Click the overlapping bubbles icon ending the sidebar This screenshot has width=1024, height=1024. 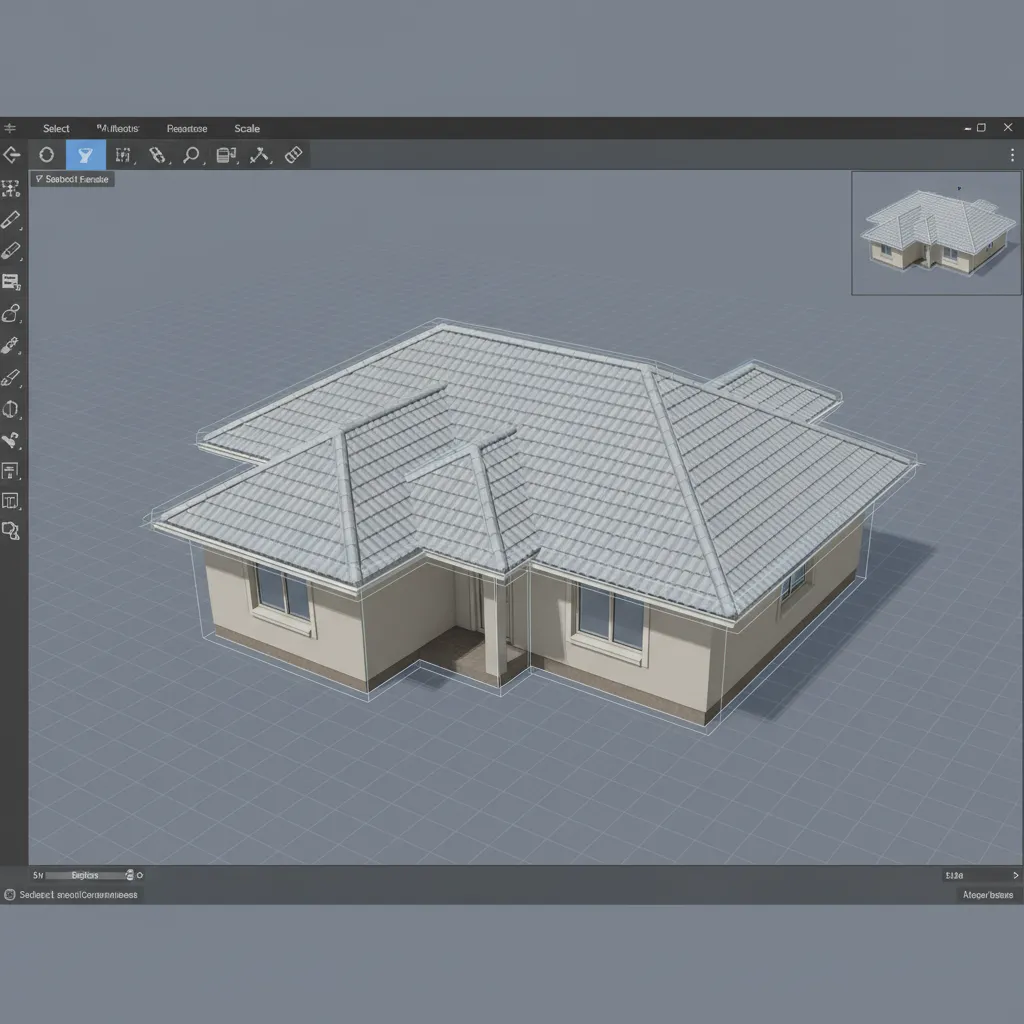pyautogui.click(x=11, y=531)
